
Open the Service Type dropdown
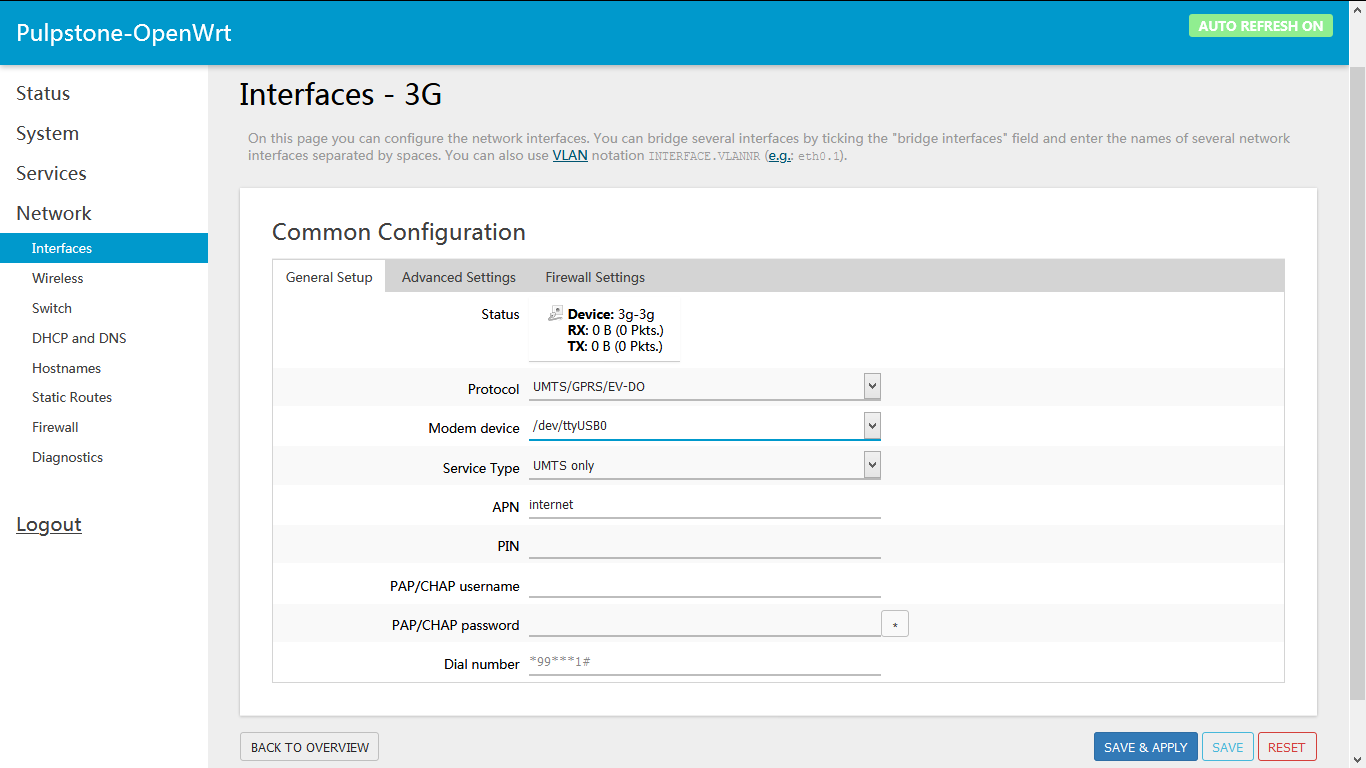pyautogui.click(x=870, y=464)
